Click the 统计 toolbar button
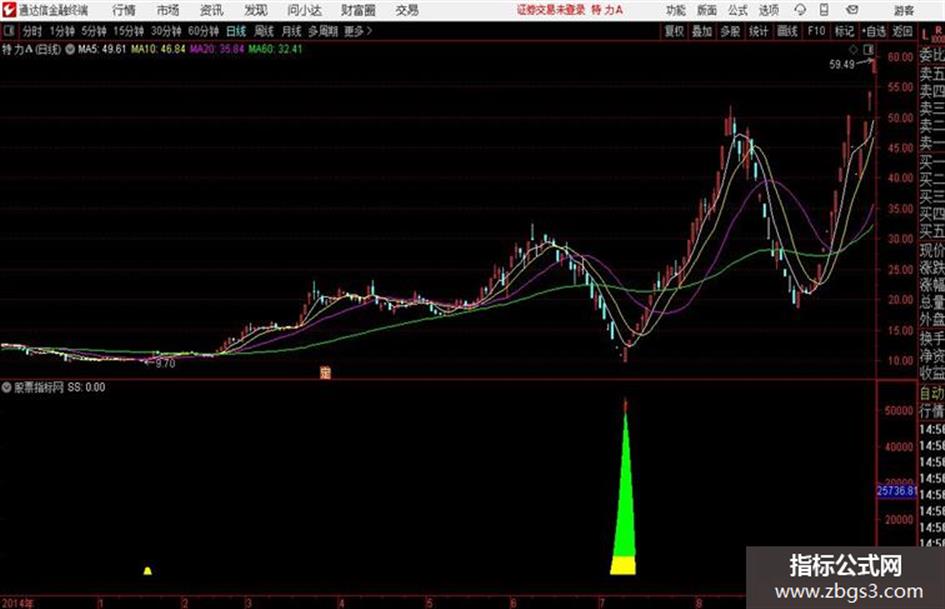The height and width of the screenshot is (609, 945). pyautogui.click(x=758, y=31)
